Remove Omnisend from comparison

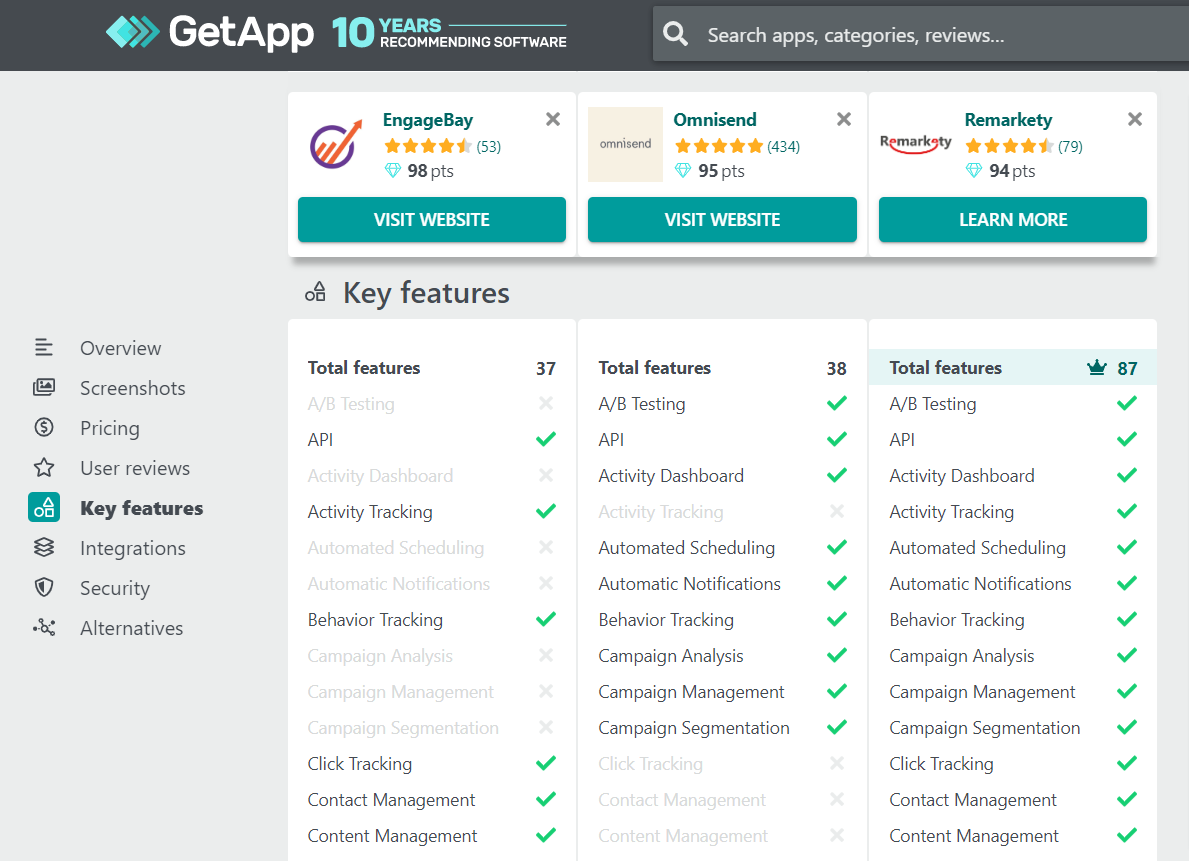(x=844, y=119)
